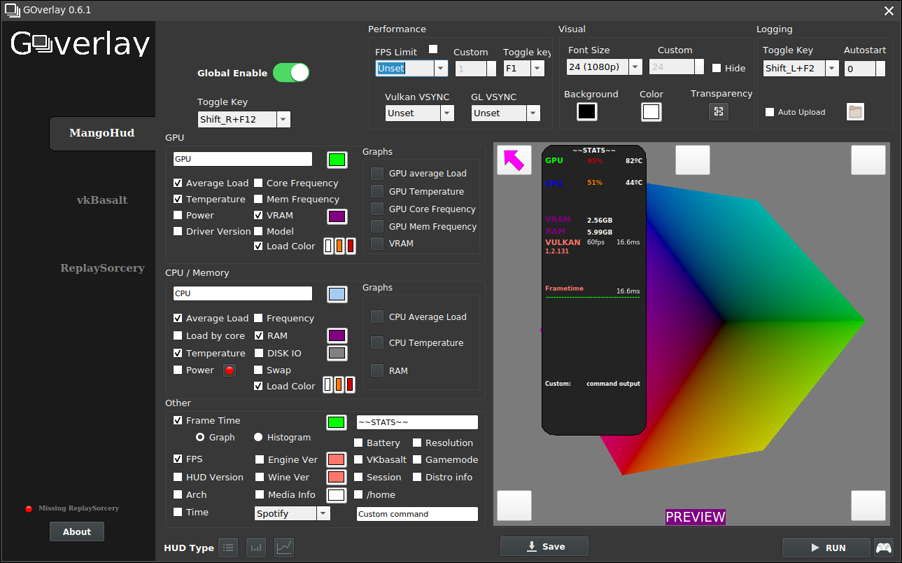This screenshot has height=563, width=902.
Task: Click the GPU Load Color triple swatch
Action: click(339, 246)
